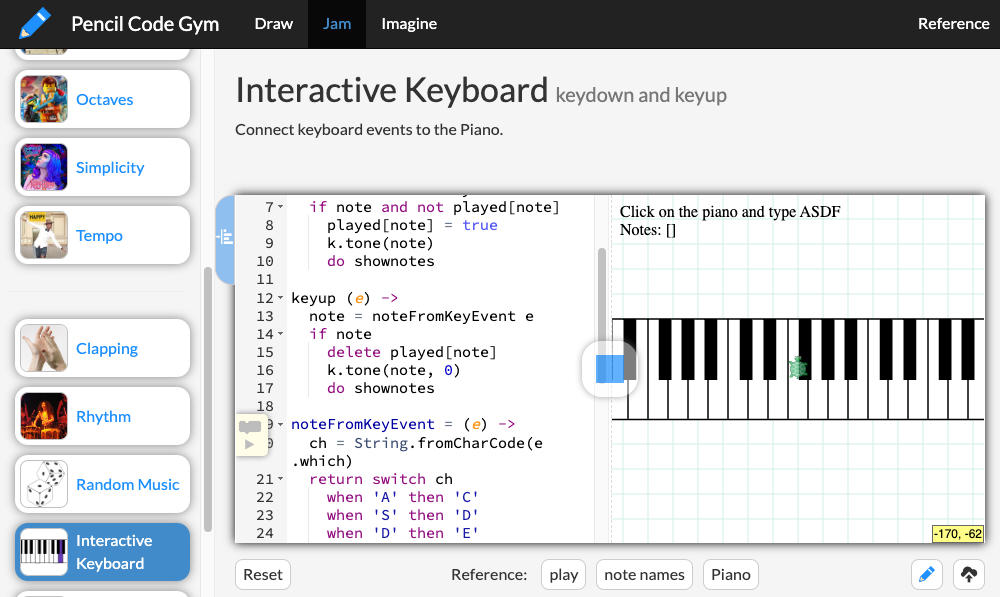Click the Pencil Code Gym pencil logo

tap(34, 22)
